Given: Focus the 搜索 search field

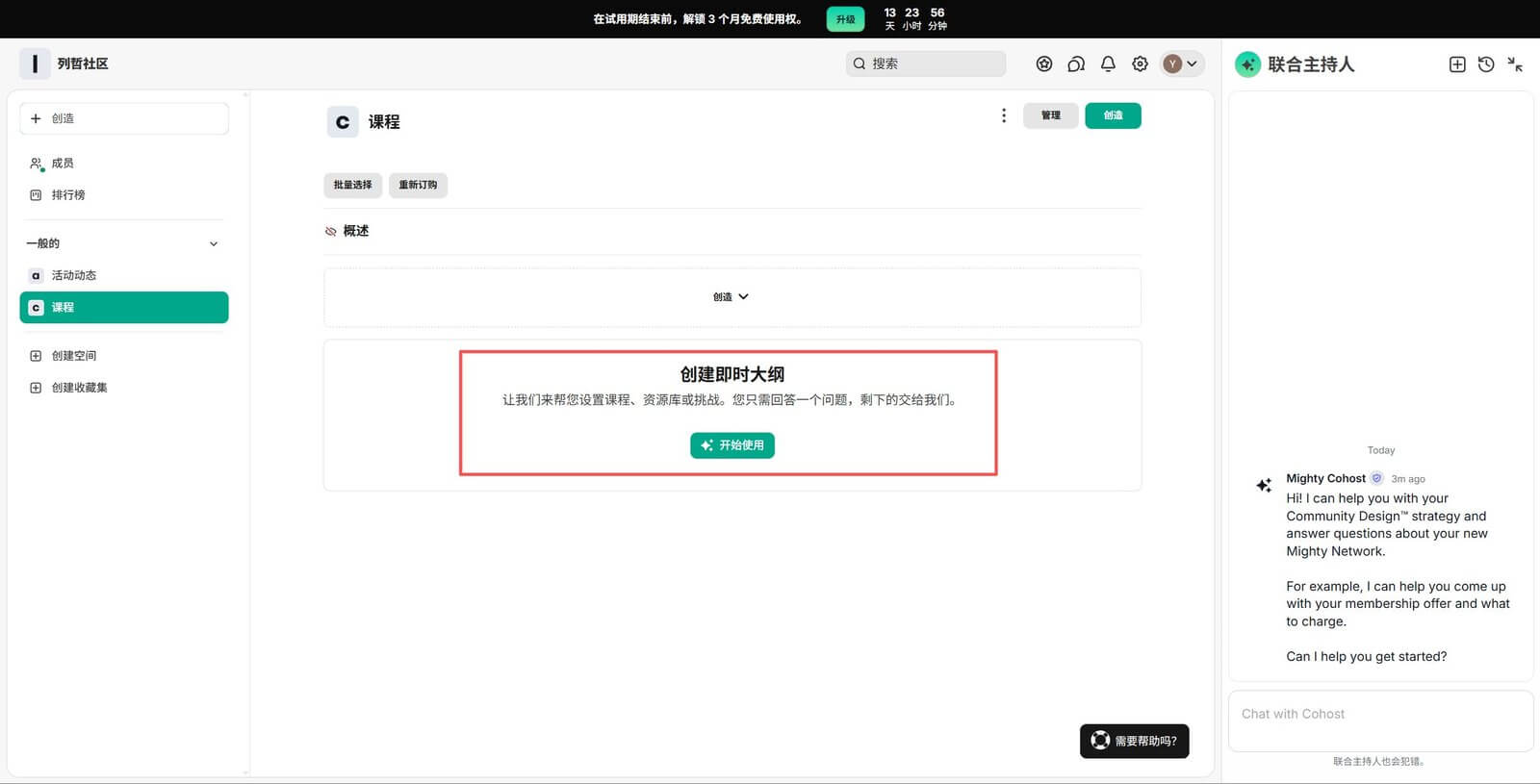Looking at the screenshot, I should click(x=926, y=63).
